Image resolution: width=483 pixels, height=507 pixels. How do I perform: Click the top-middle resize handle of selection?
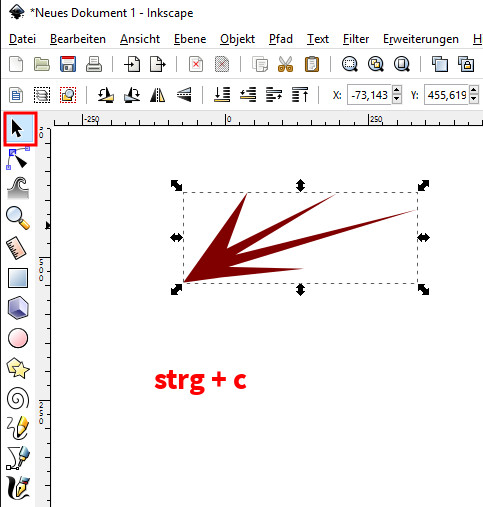point(300,185)
